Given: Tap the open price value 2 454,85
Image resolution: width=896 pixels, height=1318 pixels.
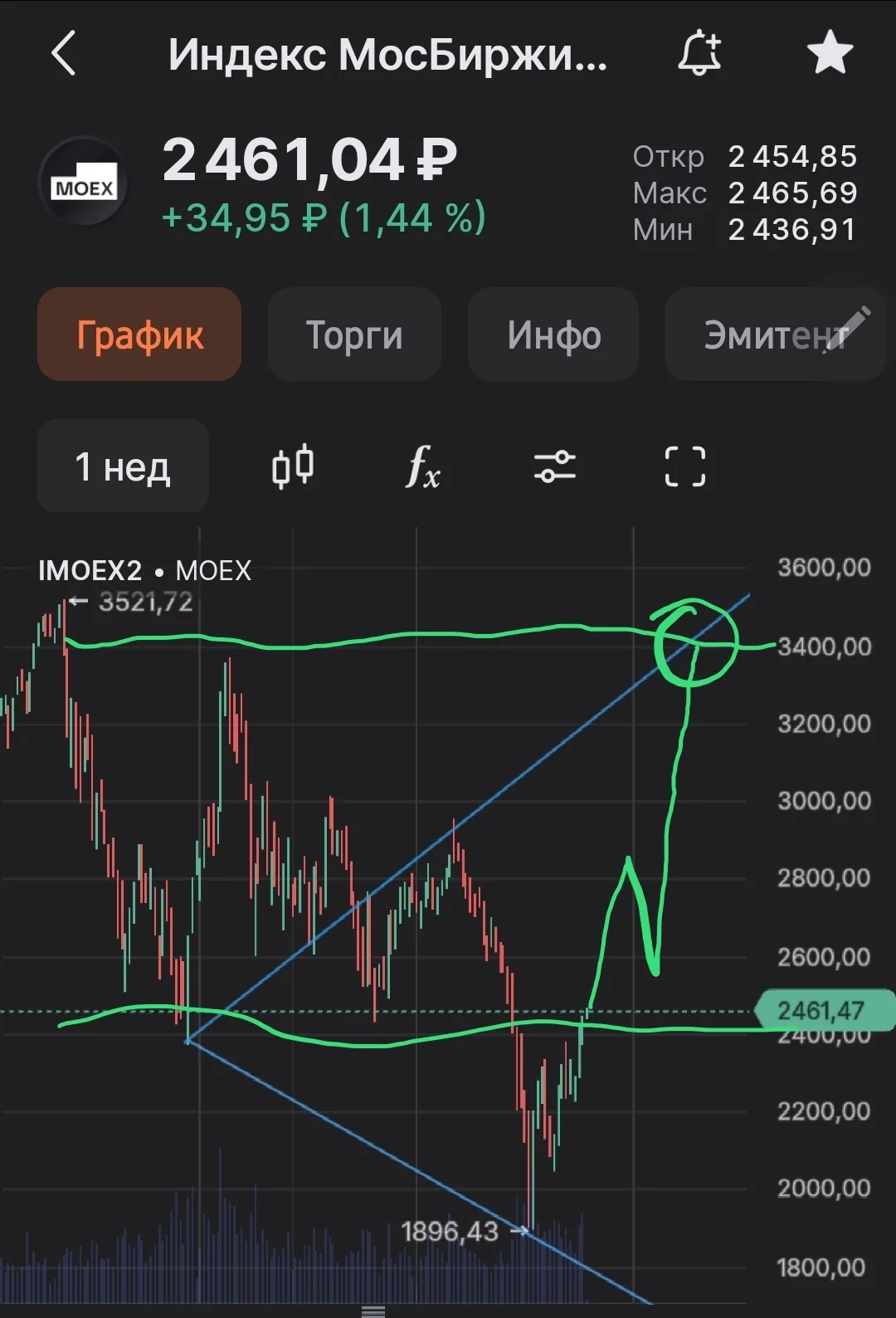Looking at the screenshot, I should 792,156.
